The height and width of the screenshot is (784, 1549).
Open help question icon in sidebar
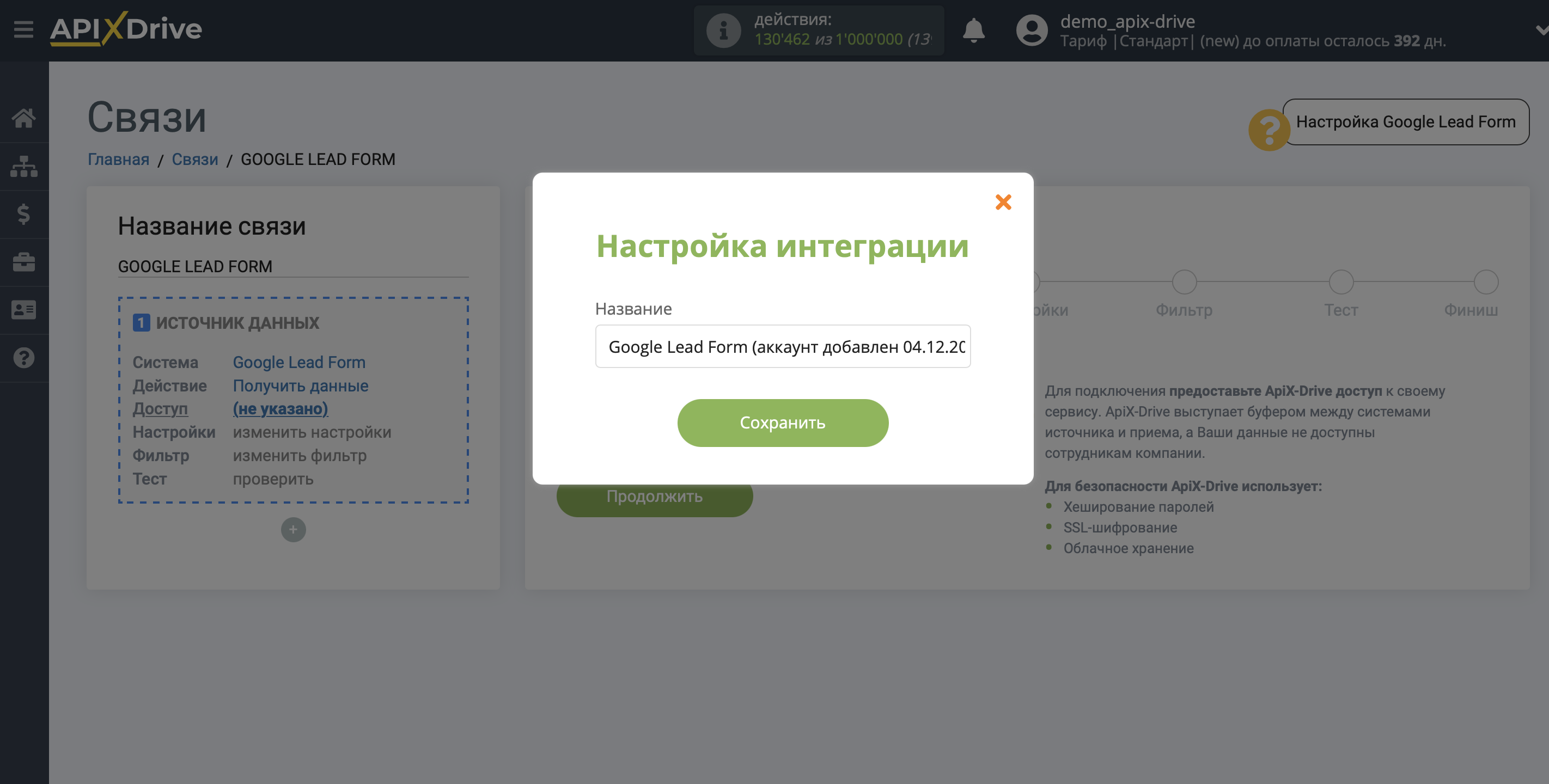tap(23, 358)
